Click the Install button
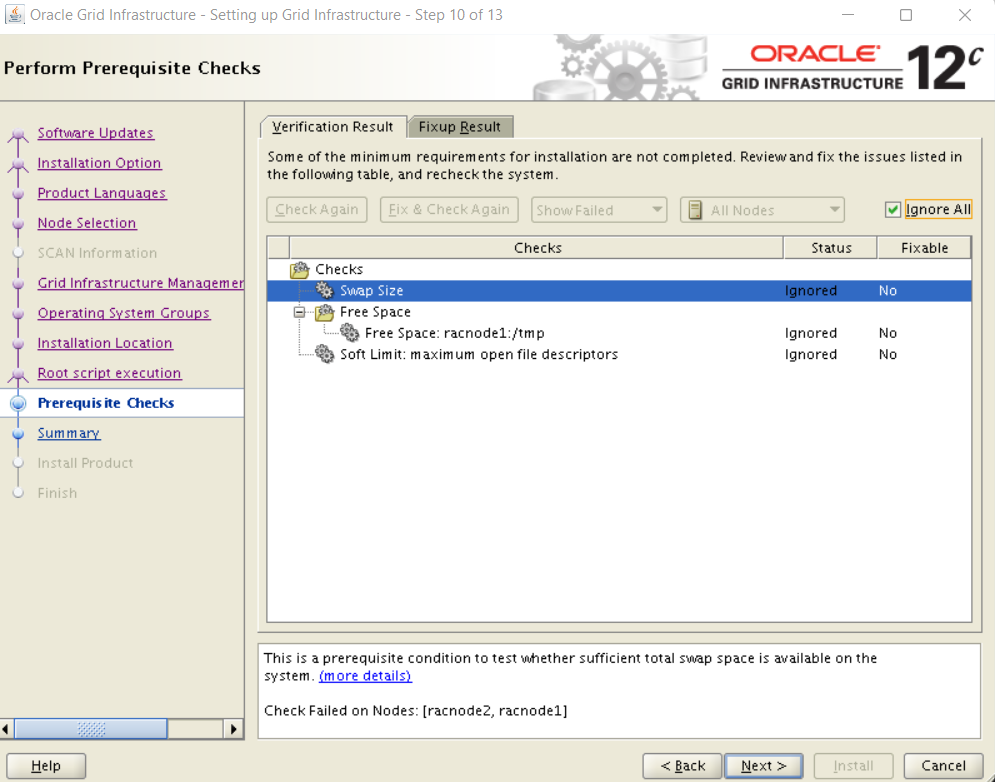This screenshot has height=782, width=995. click(x=853, y=766)
